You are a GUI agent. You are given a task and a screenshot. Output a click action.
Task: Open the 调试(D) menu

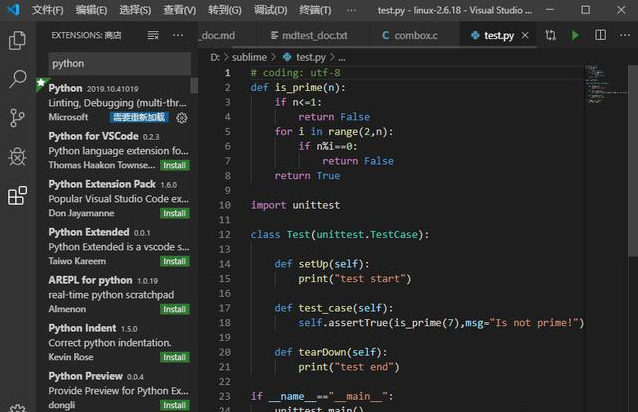click(270, 10)
